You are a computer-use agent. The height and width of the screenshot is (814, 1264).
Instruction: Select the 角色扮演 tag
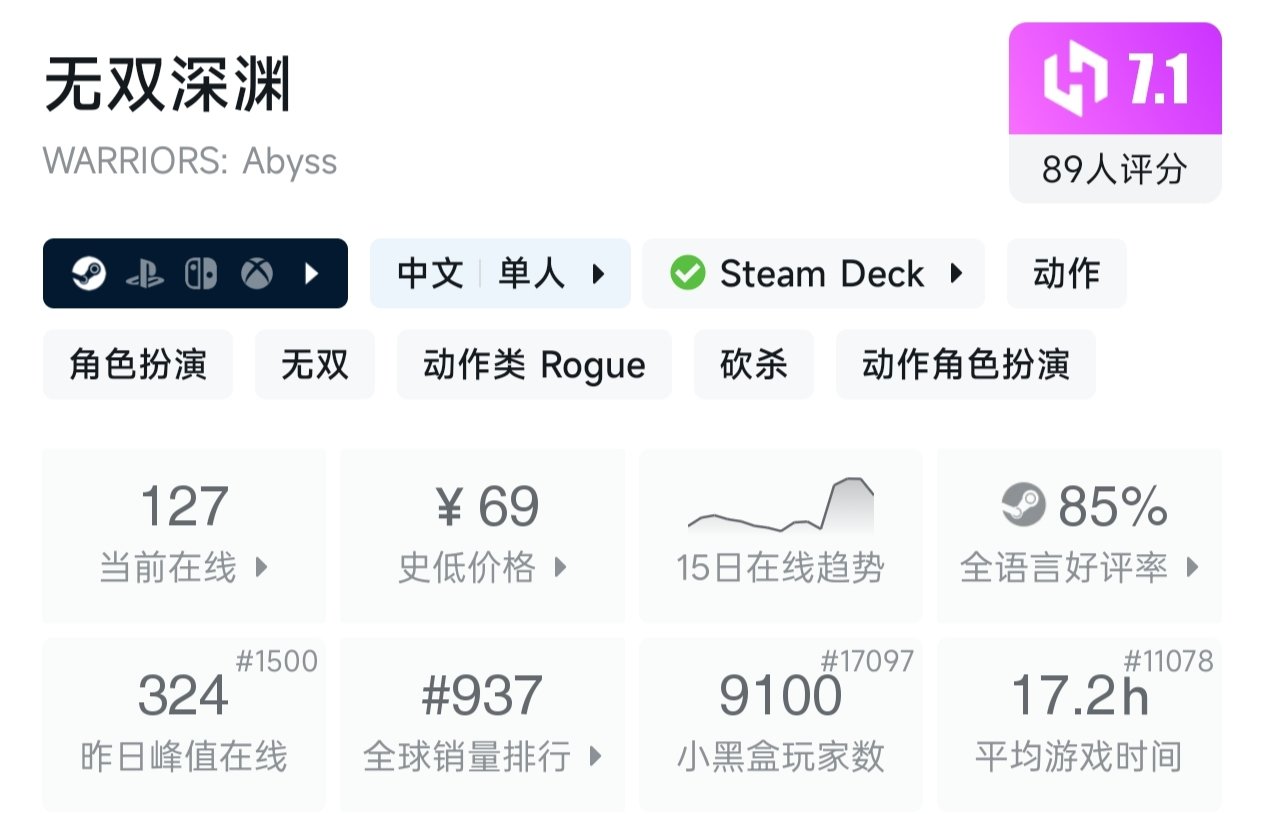(138, 364)
